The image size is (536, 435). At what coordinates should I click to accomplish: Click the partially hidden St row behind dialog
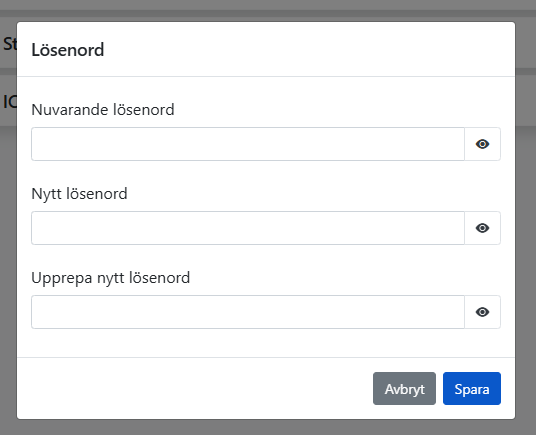[8, 44]
